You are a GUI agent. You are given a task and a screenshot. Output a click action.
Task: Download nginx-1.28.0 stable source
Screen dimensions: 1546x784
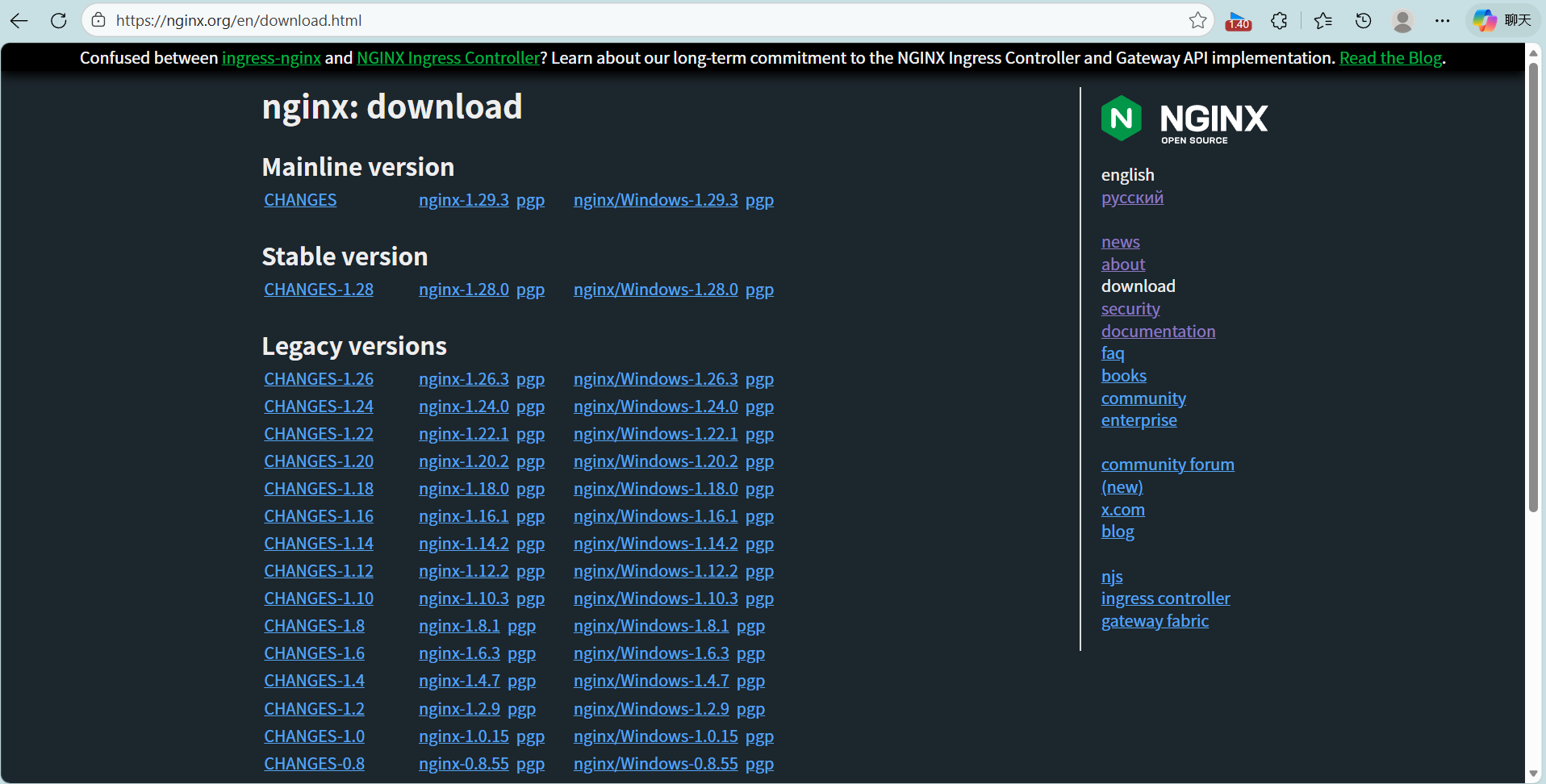(x=463, y=290)
